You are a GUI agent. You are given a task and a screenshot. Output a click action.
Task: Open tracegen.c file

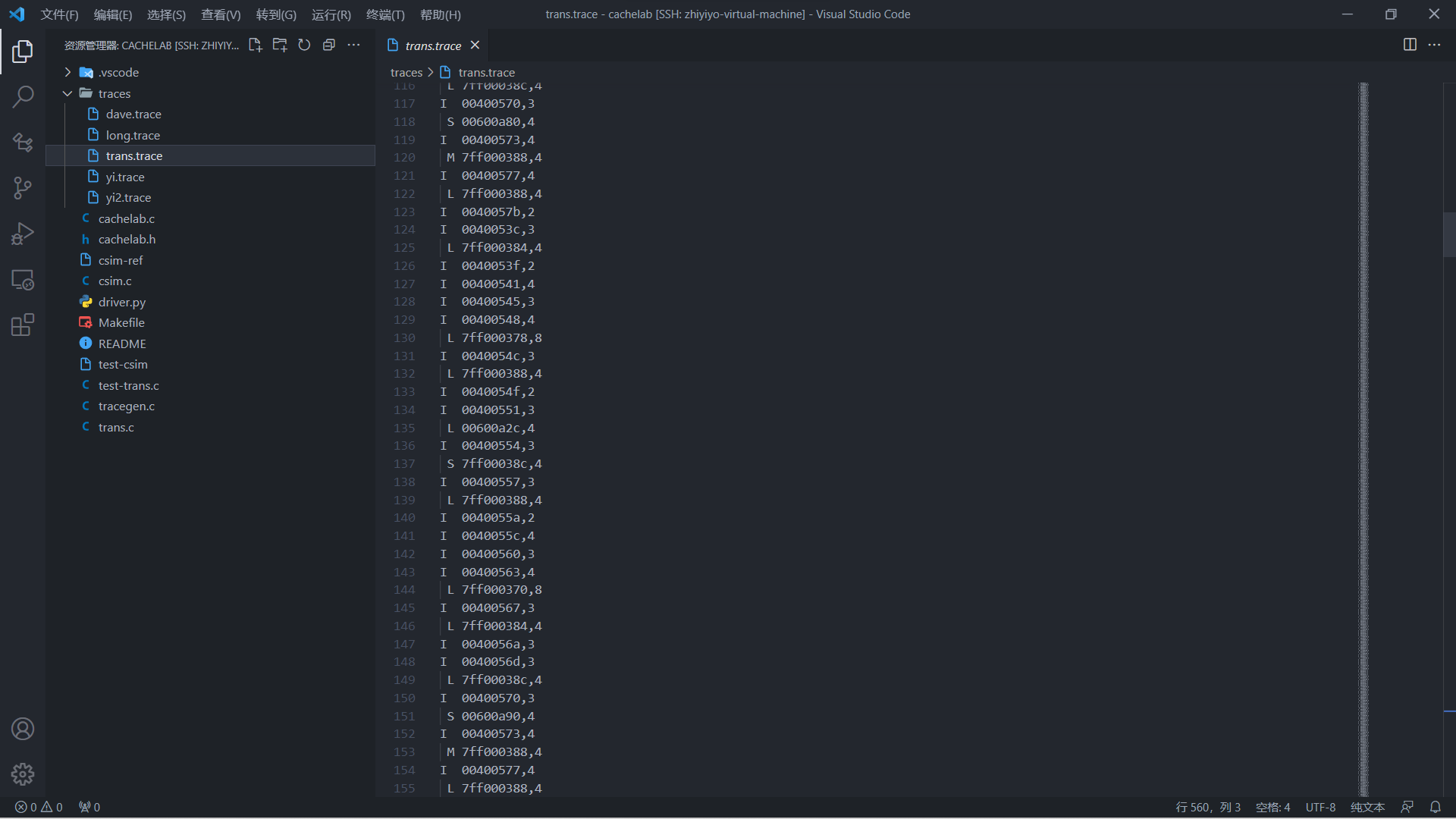point(210,406)
